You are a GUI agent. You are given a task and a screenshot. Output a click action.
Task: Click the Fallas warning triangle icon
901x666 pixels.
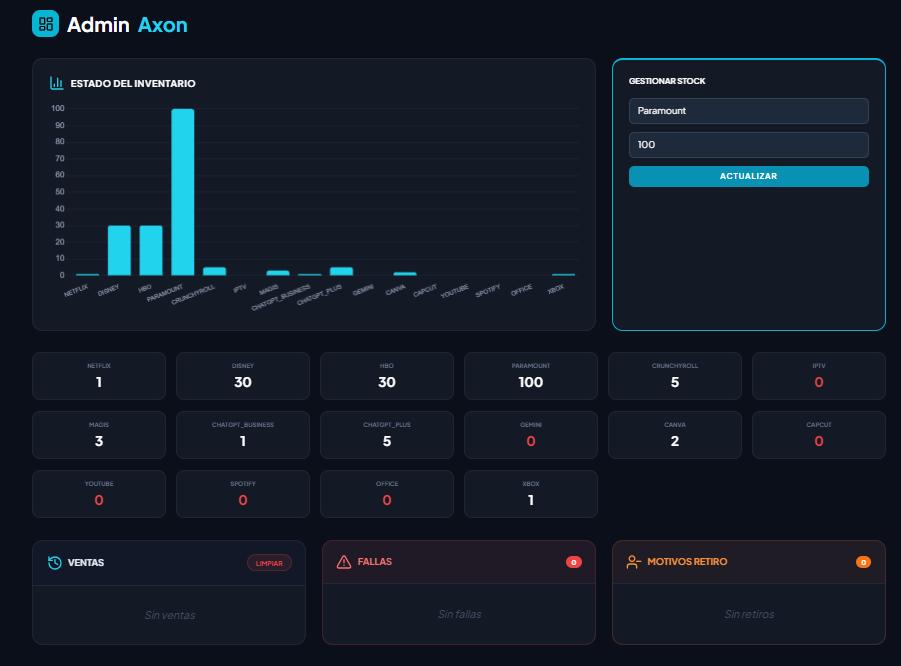[344, 562]
